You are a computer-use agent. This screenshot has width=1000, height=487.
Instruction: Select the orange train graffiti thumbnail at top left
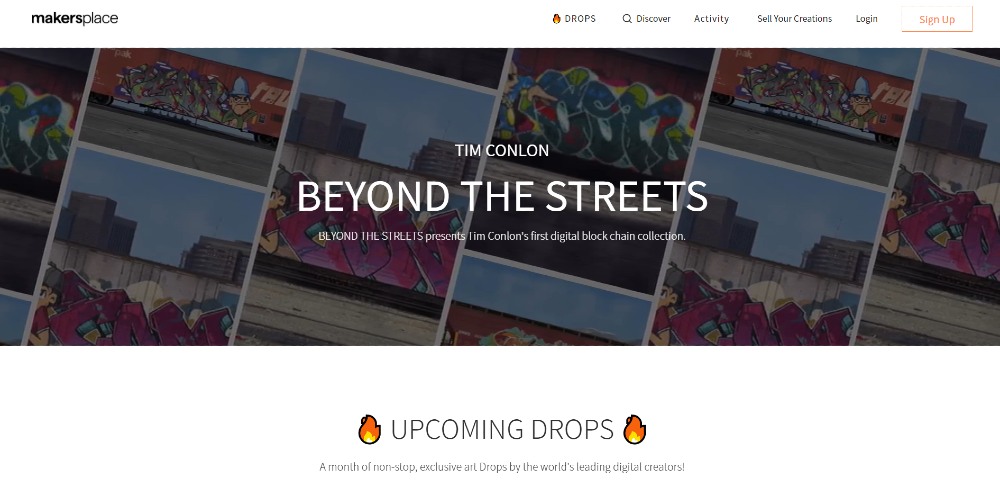pyautogui.click(x=191, y=96)
